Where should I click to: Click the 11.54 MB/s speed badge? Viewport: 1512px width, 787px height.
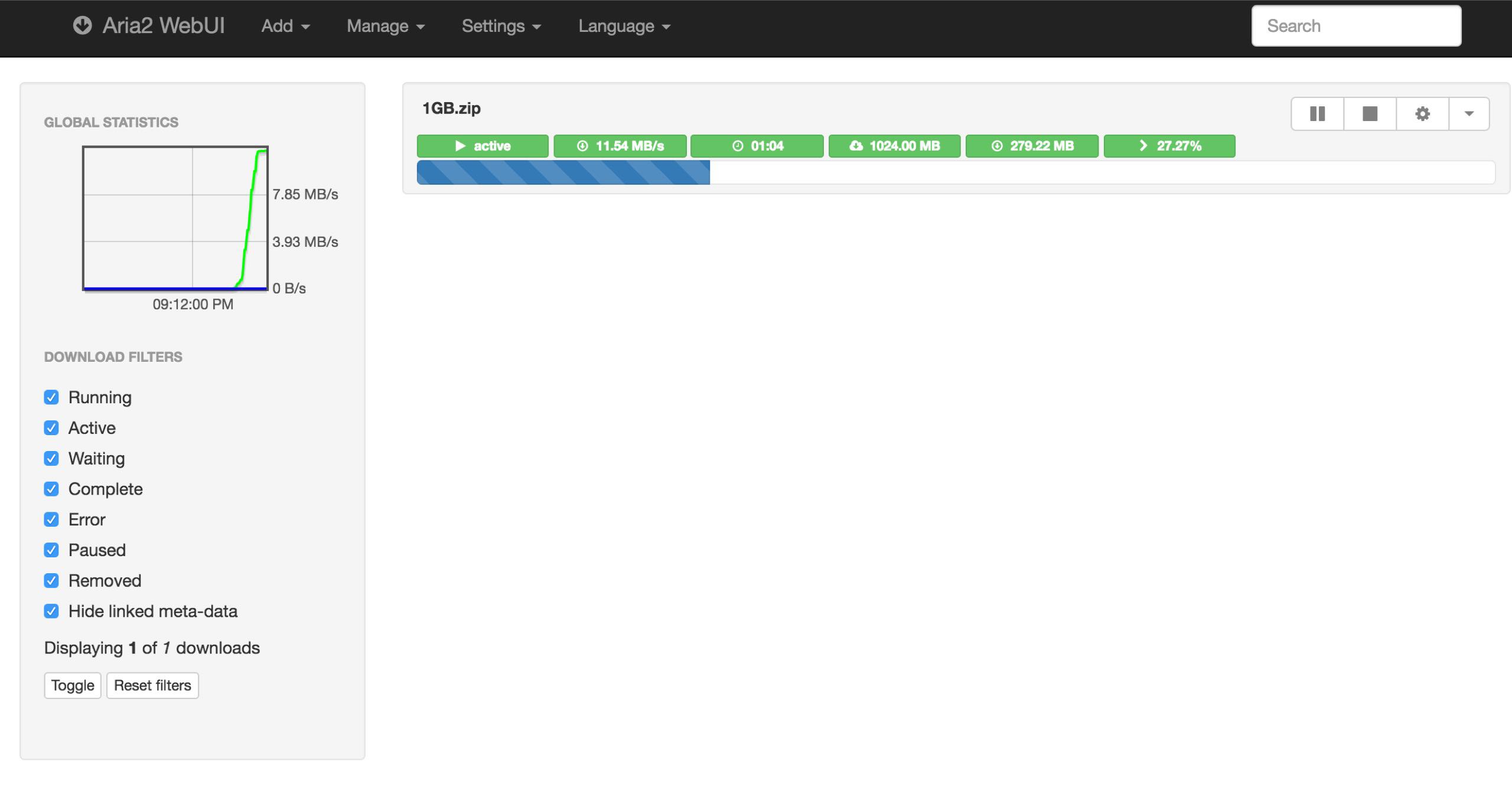coord(620,146)
